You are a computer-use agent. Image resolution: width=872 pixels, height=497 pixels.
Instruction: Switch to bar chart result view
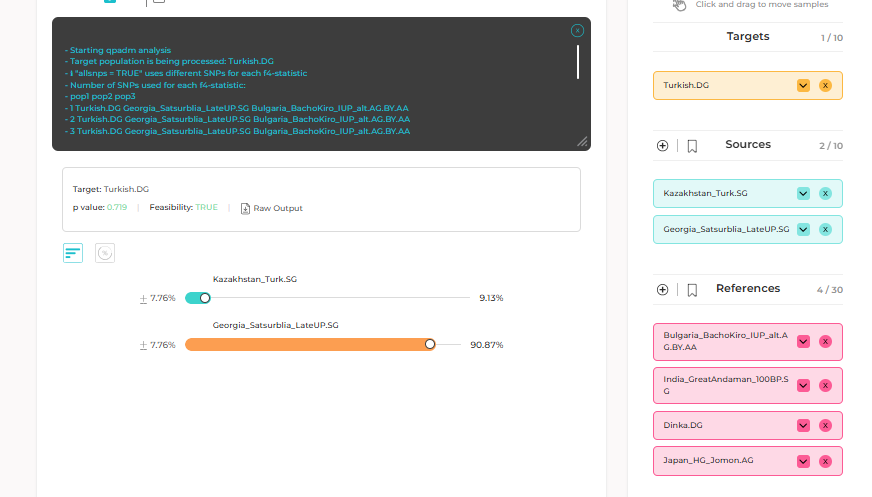point(73,253)
